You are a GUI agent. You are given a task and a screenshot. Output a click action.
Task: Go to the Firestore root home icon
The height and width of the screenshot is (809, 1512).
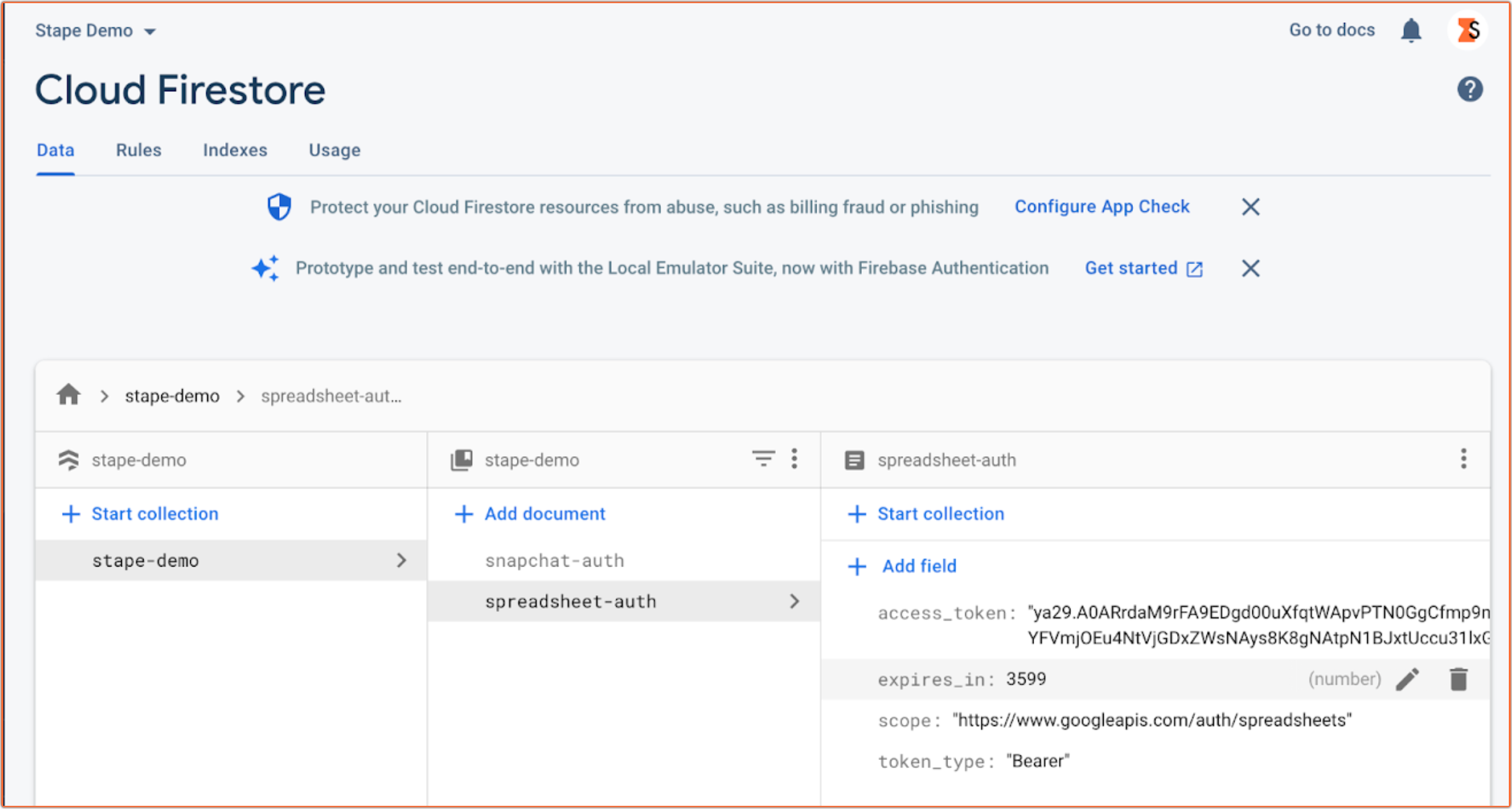68,395
